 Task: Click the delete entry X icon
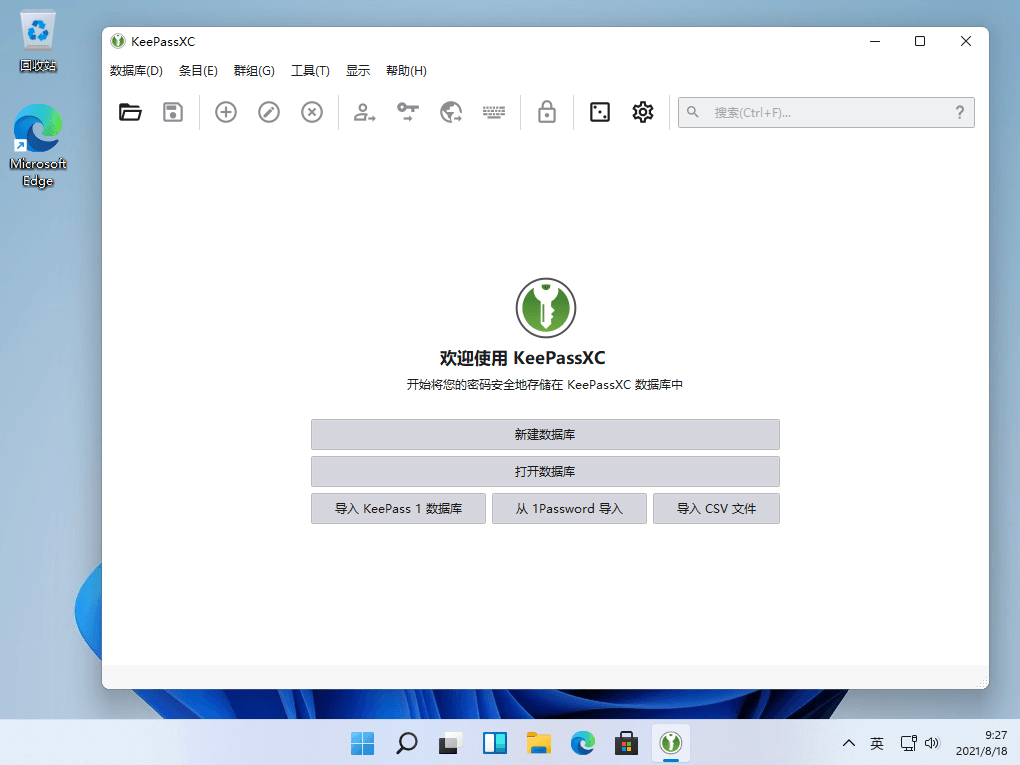[312, 113]
